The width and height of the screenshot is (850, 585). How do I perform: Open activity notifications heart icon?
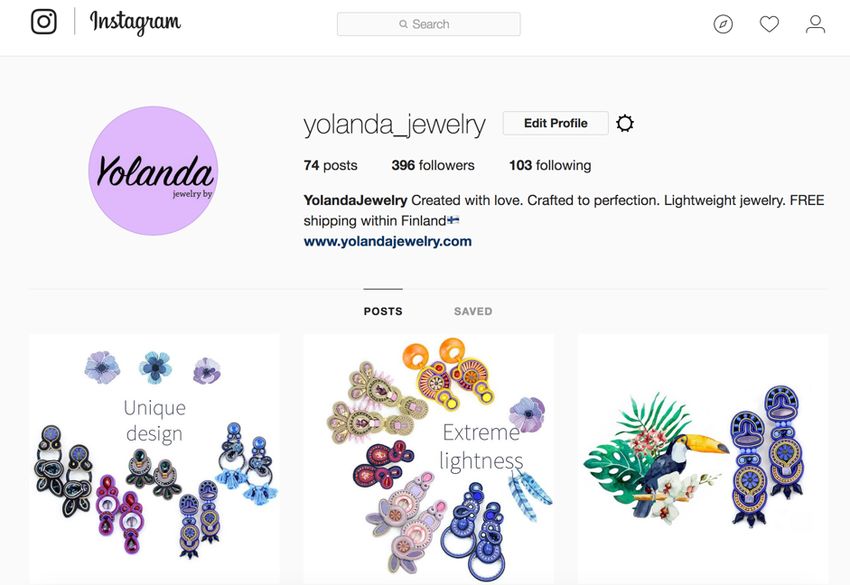(x=769, y=24)
